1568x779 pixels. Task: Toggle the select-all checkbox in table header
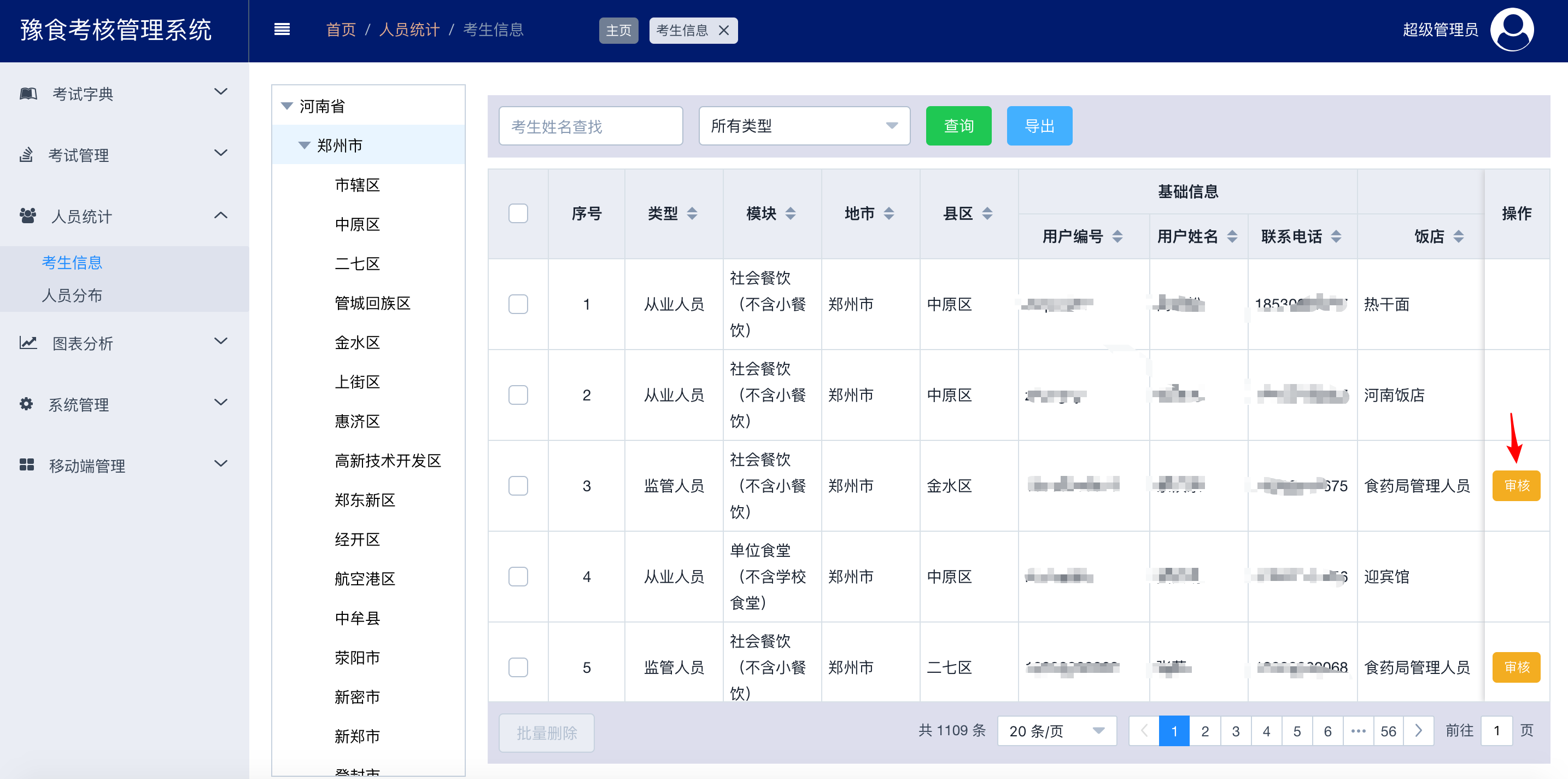tap(518, 213)
